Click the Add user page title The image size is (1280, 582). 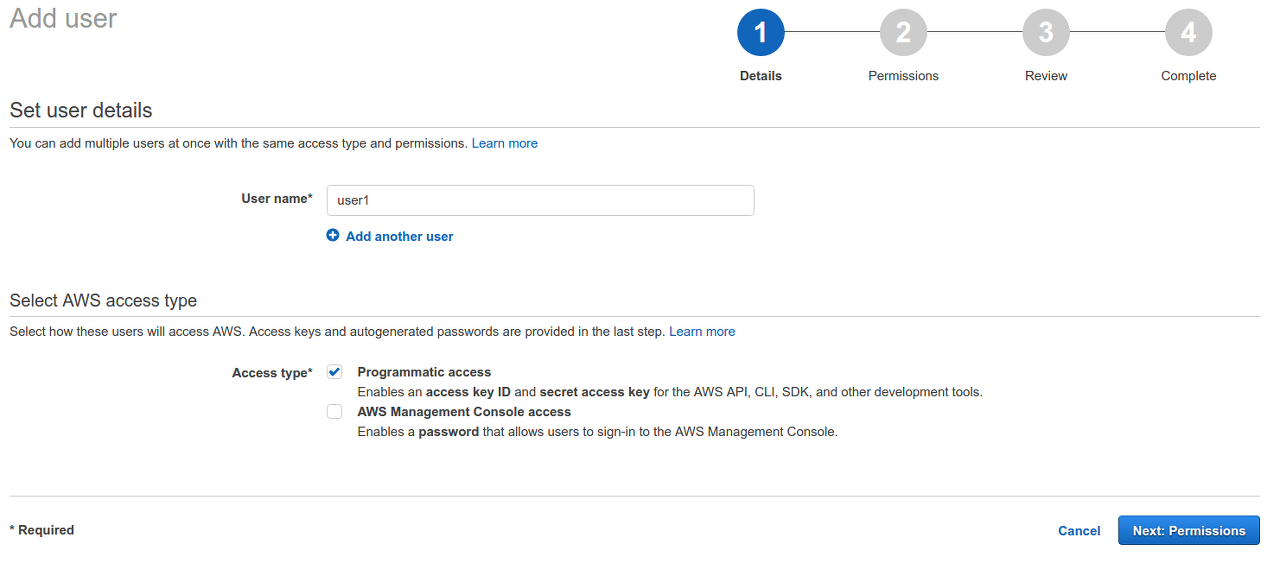click(63, 18)
